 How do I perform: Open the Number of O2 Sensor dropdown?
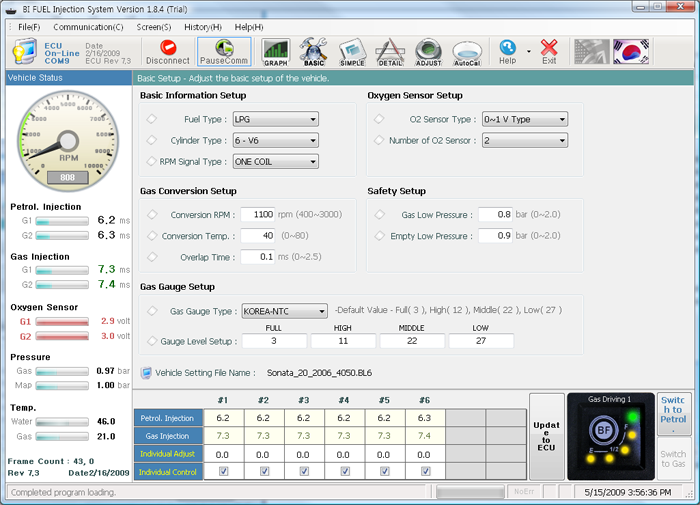coord(525,141)
